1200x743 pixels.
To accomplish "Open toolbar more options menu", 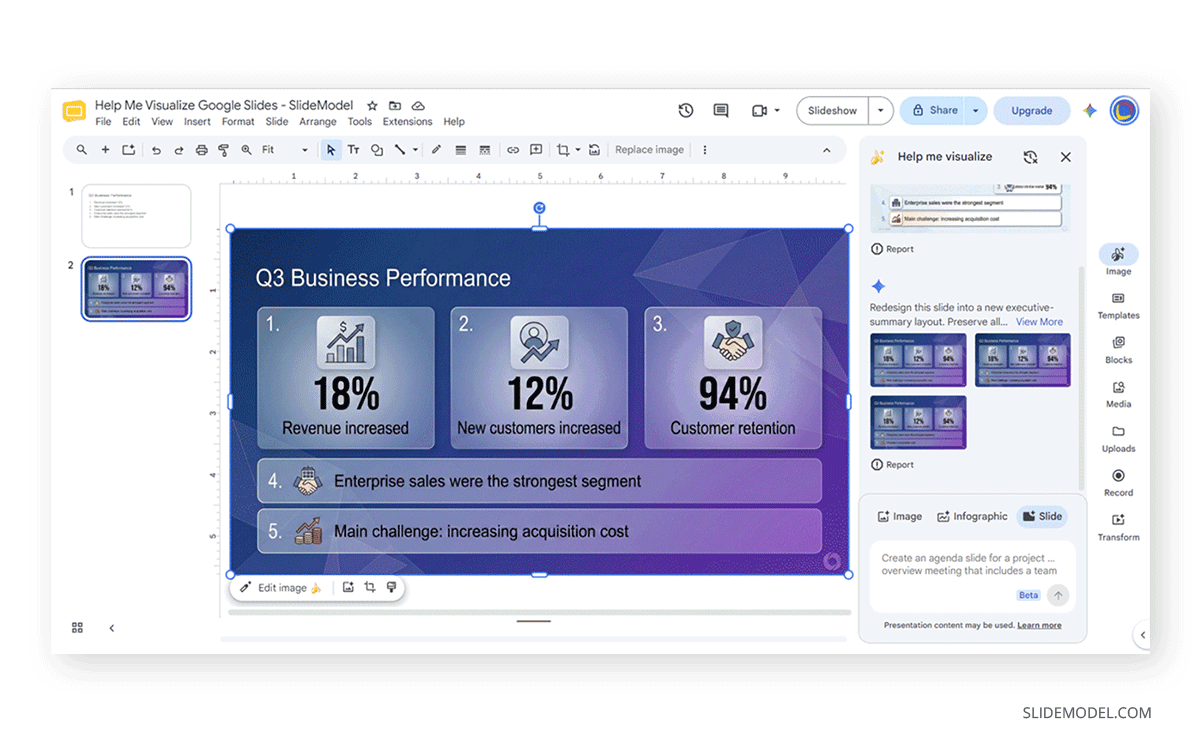I will tap(704, 150).
